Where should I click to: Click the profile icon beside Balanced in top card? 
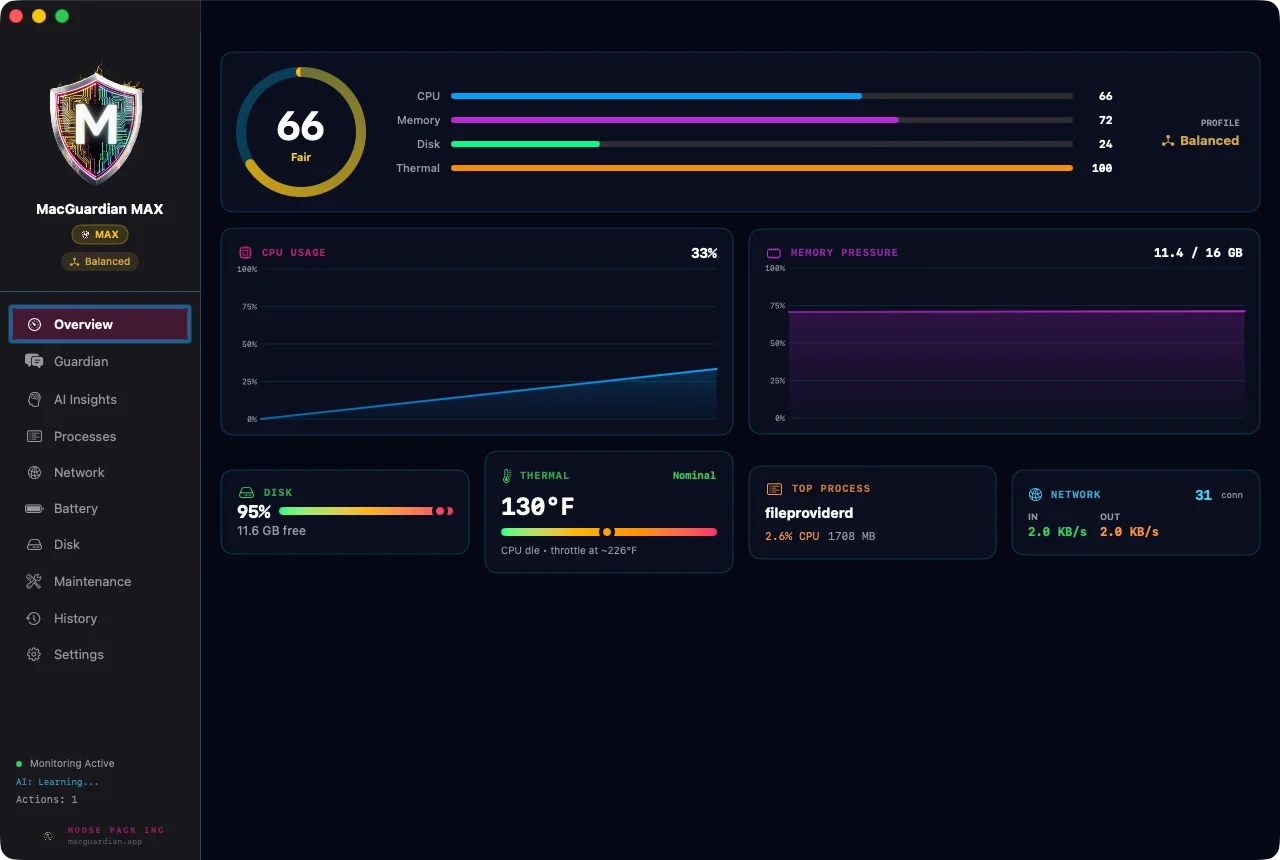(1167, 141)
